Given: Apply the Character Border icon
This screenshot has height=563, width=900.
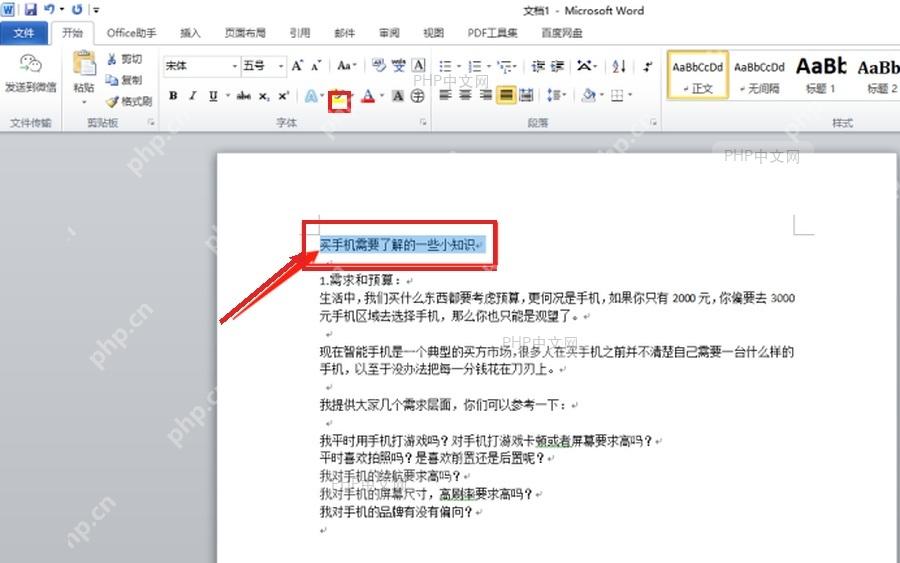Looking at the screenshot, I should (419, 65).
